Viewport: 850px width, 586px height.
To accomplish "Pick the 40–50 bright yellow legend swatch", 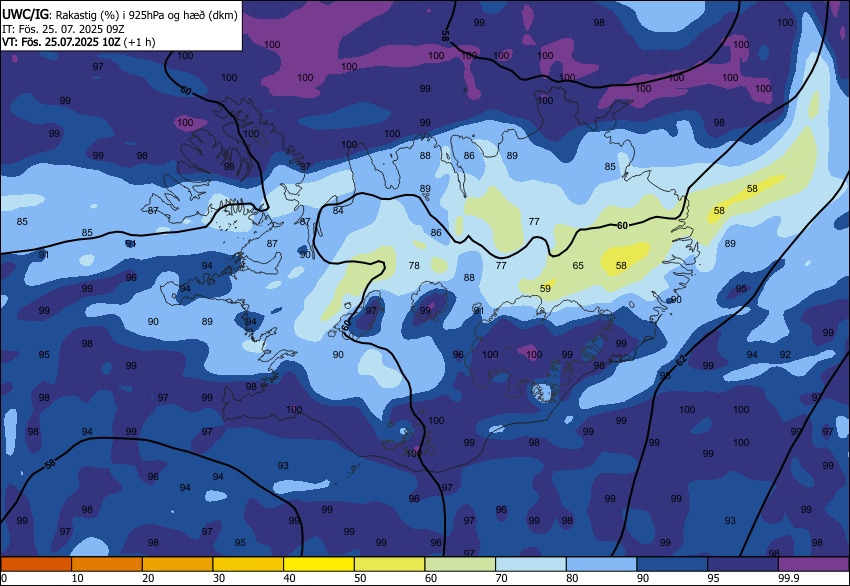I will tap(319, 564).
